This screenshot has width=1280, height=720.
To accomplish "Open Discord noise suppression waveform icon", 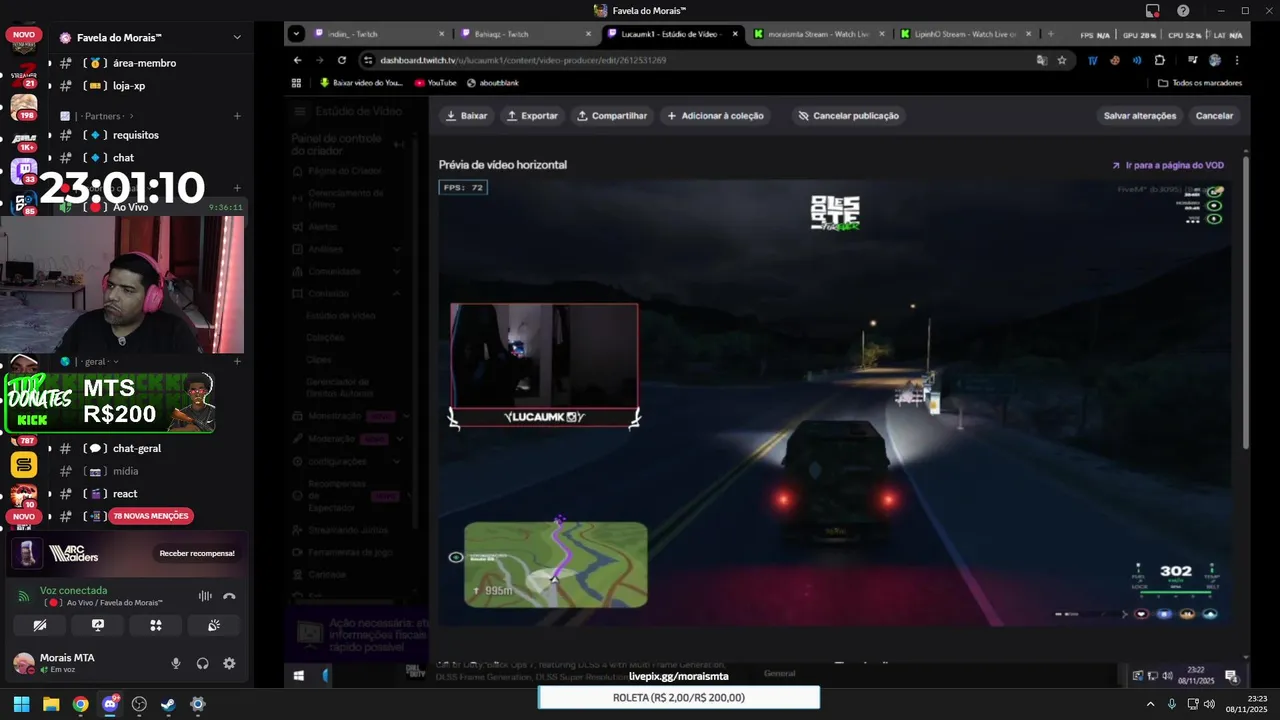I will point(205,596).
